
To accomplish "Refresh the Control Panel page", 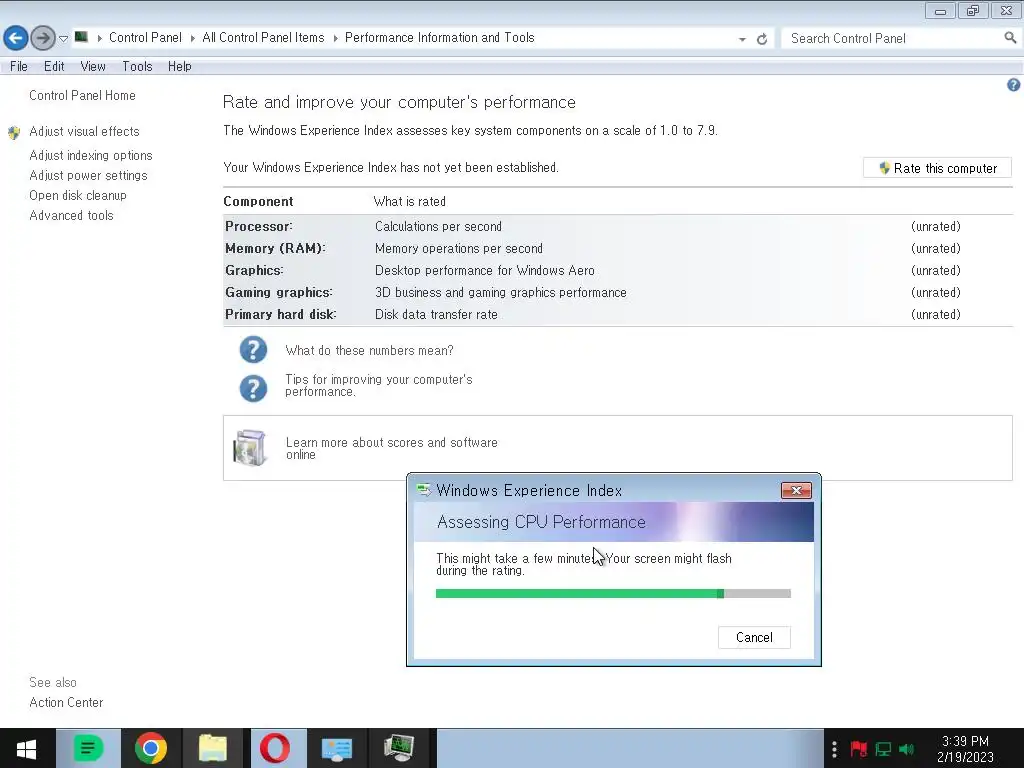I will pos(761,39).
